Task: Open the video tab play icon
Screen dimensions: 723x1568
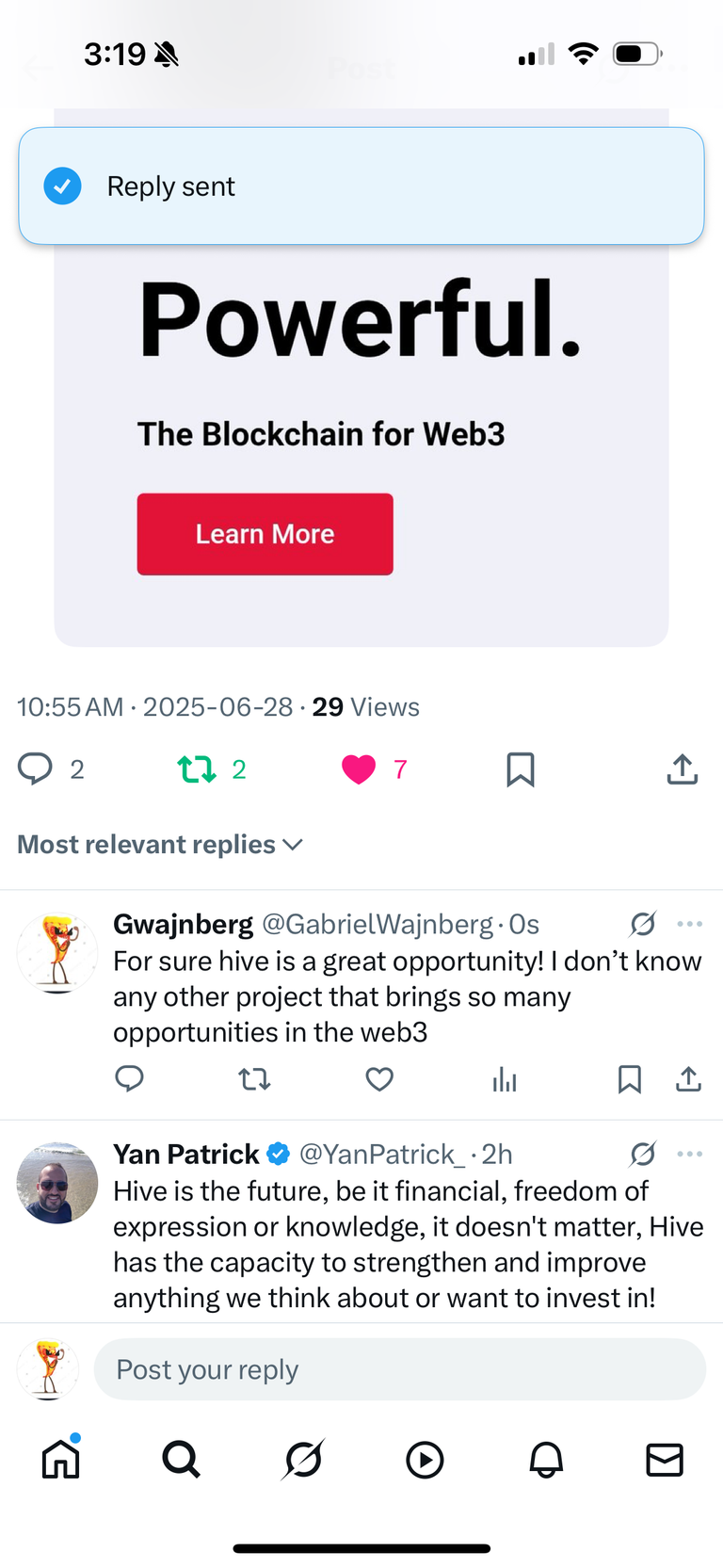Action: pos(425,1460)
